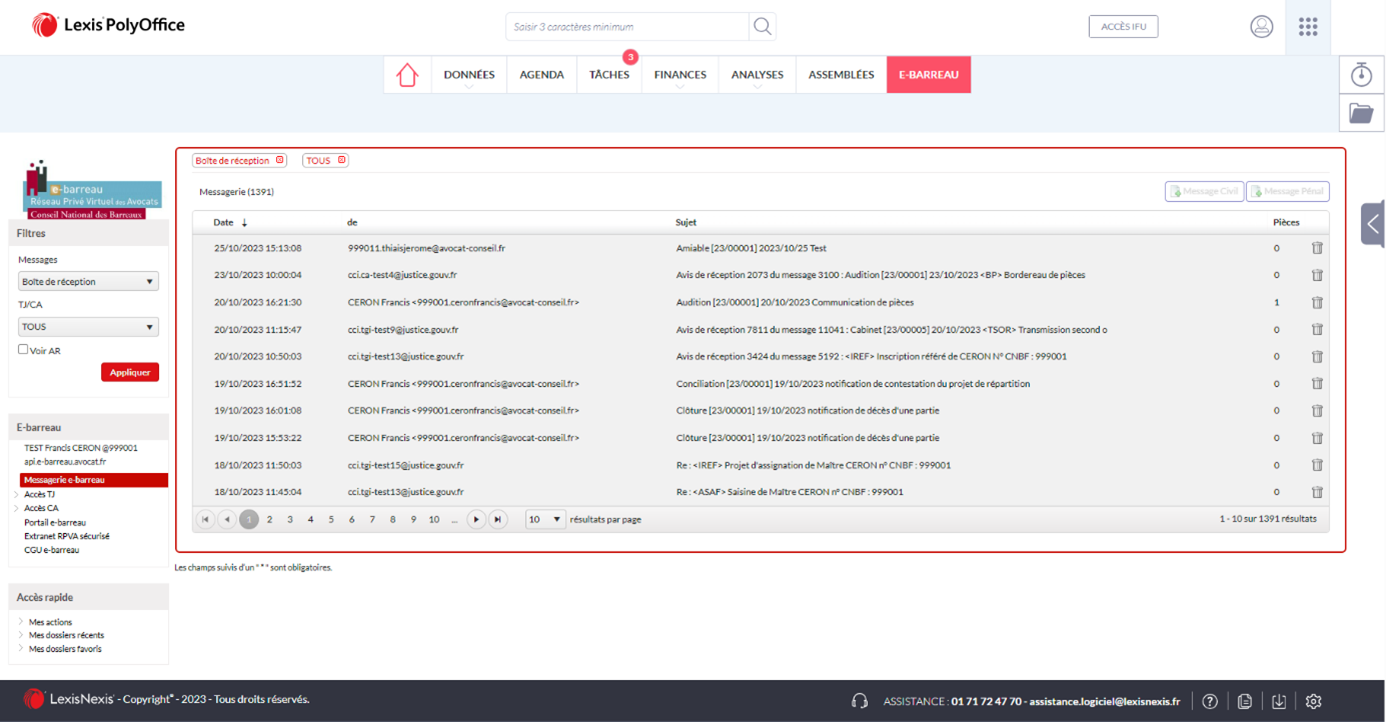Open the timer stopwatch icon

[x=1361, y=74]
